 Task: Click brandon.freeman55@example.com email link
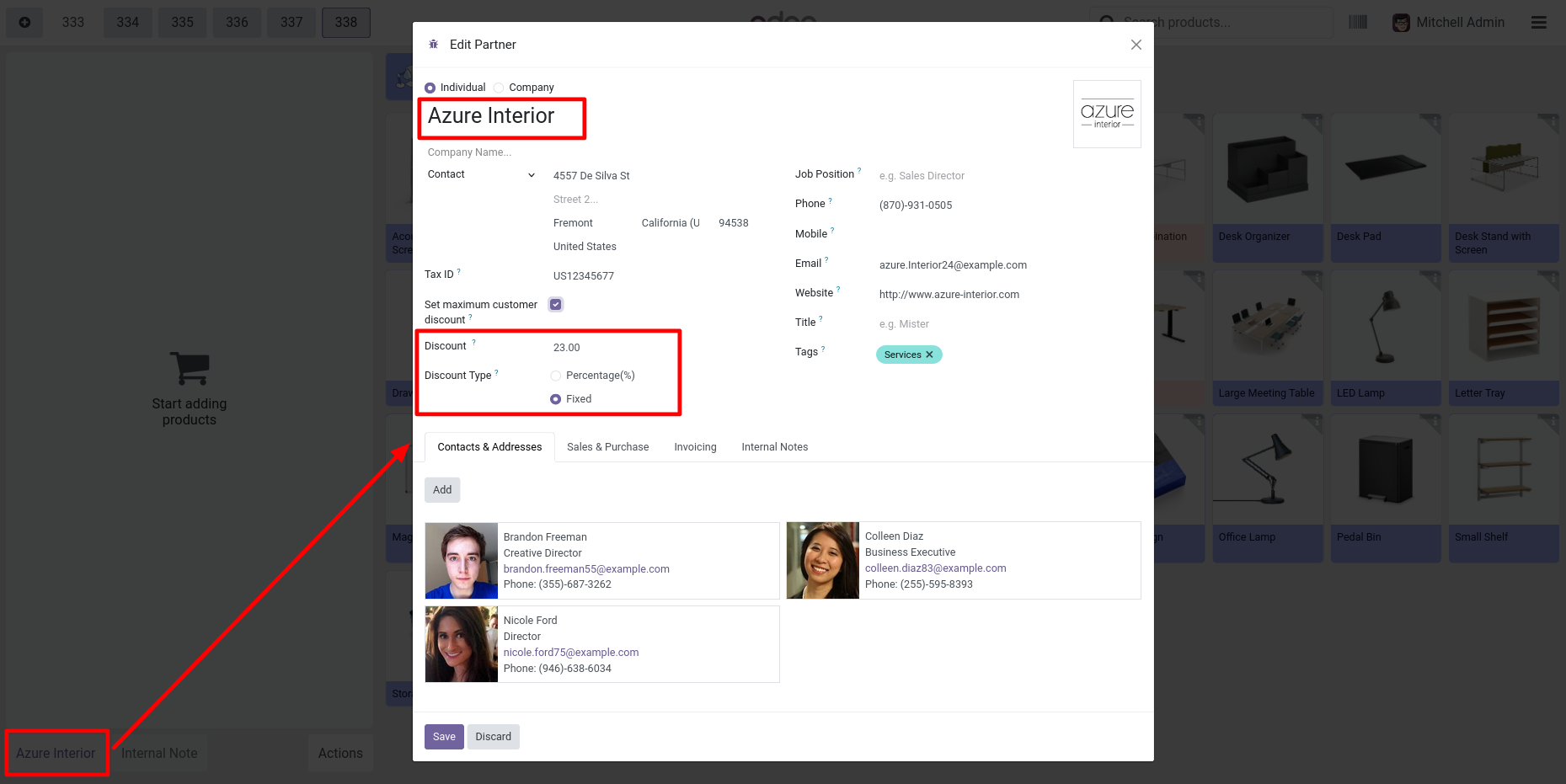(x=586, y=569)
